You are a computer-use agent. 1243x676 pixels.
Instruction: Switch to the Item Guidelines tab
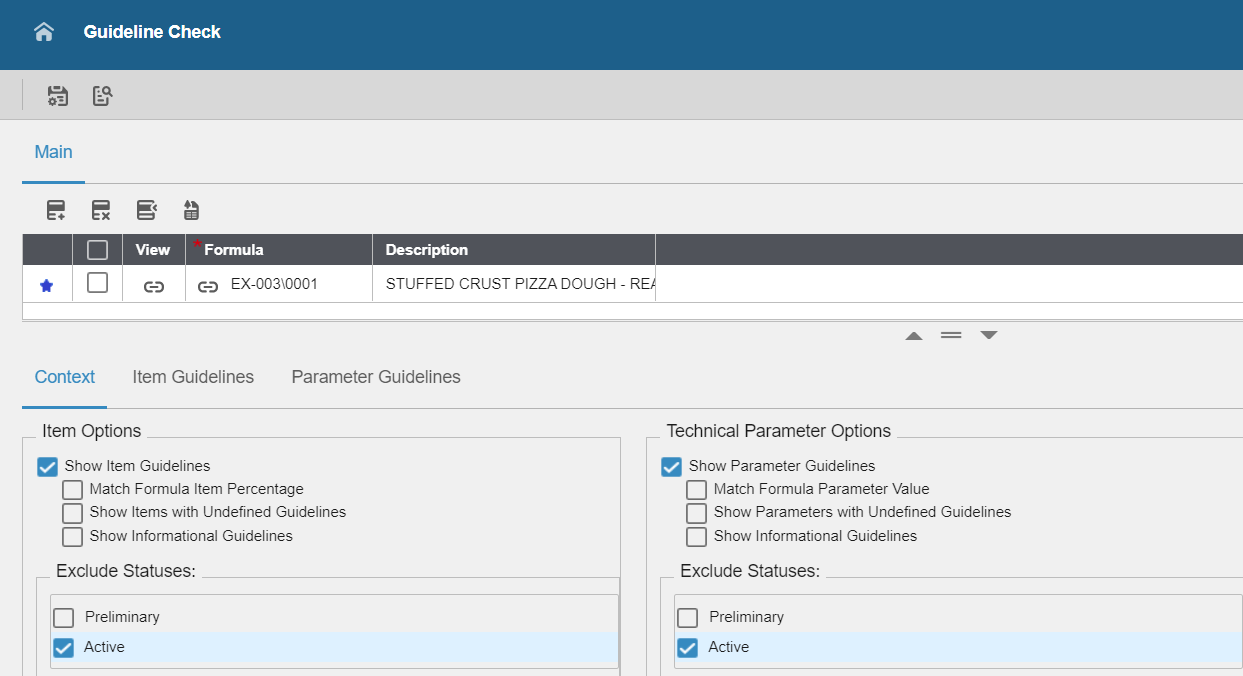[193, 377]
